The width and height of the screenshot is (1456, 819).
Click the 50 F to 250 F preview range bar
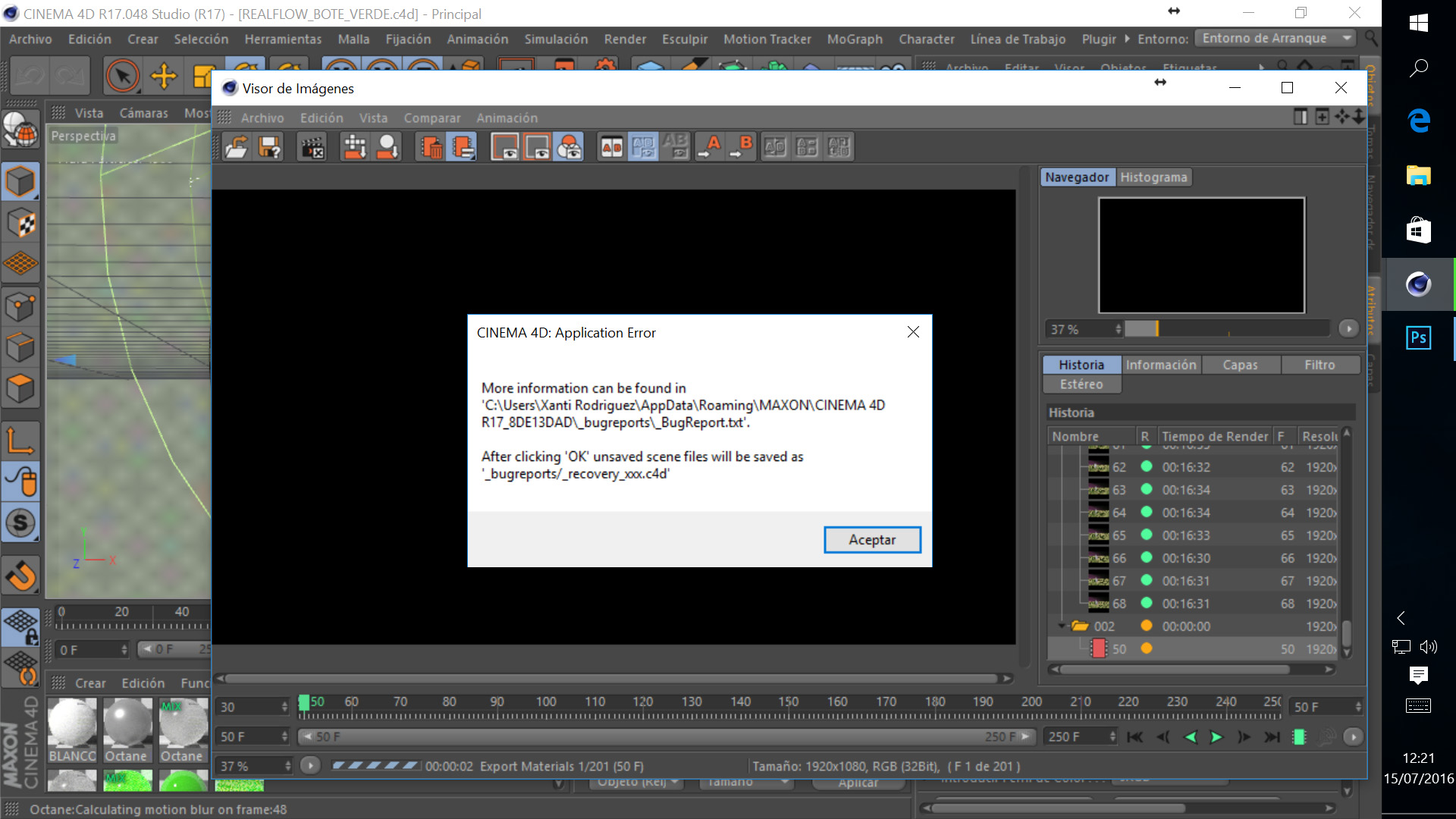[x=666, y=736]
